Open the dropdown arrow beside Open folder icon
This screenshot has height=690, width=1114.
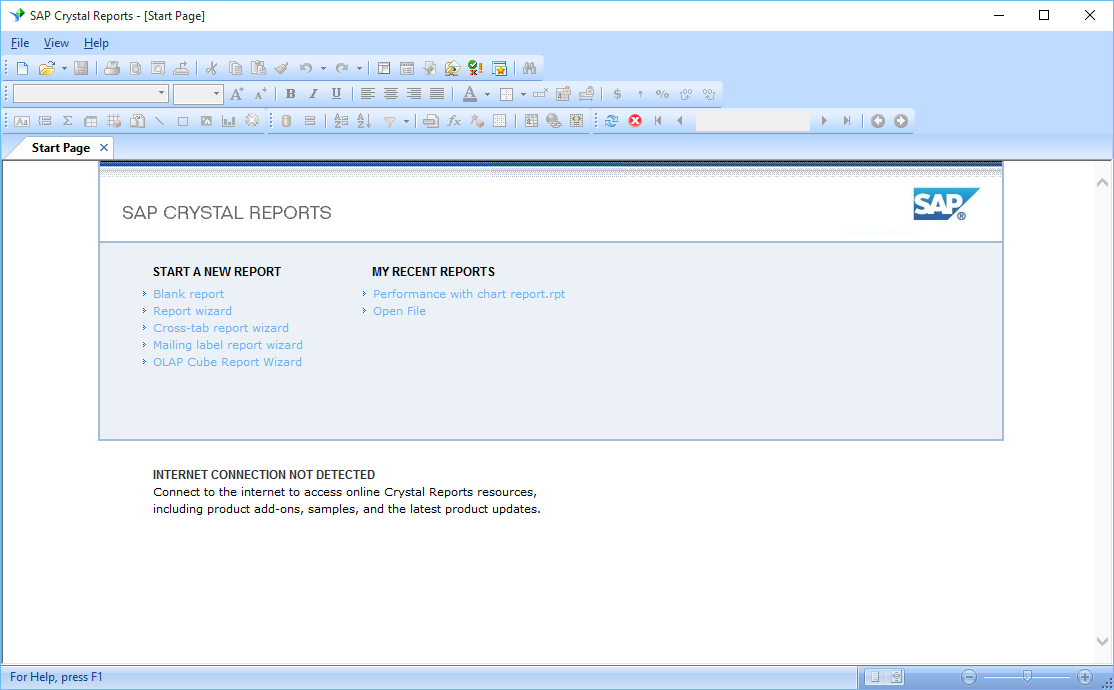[64, 68]
